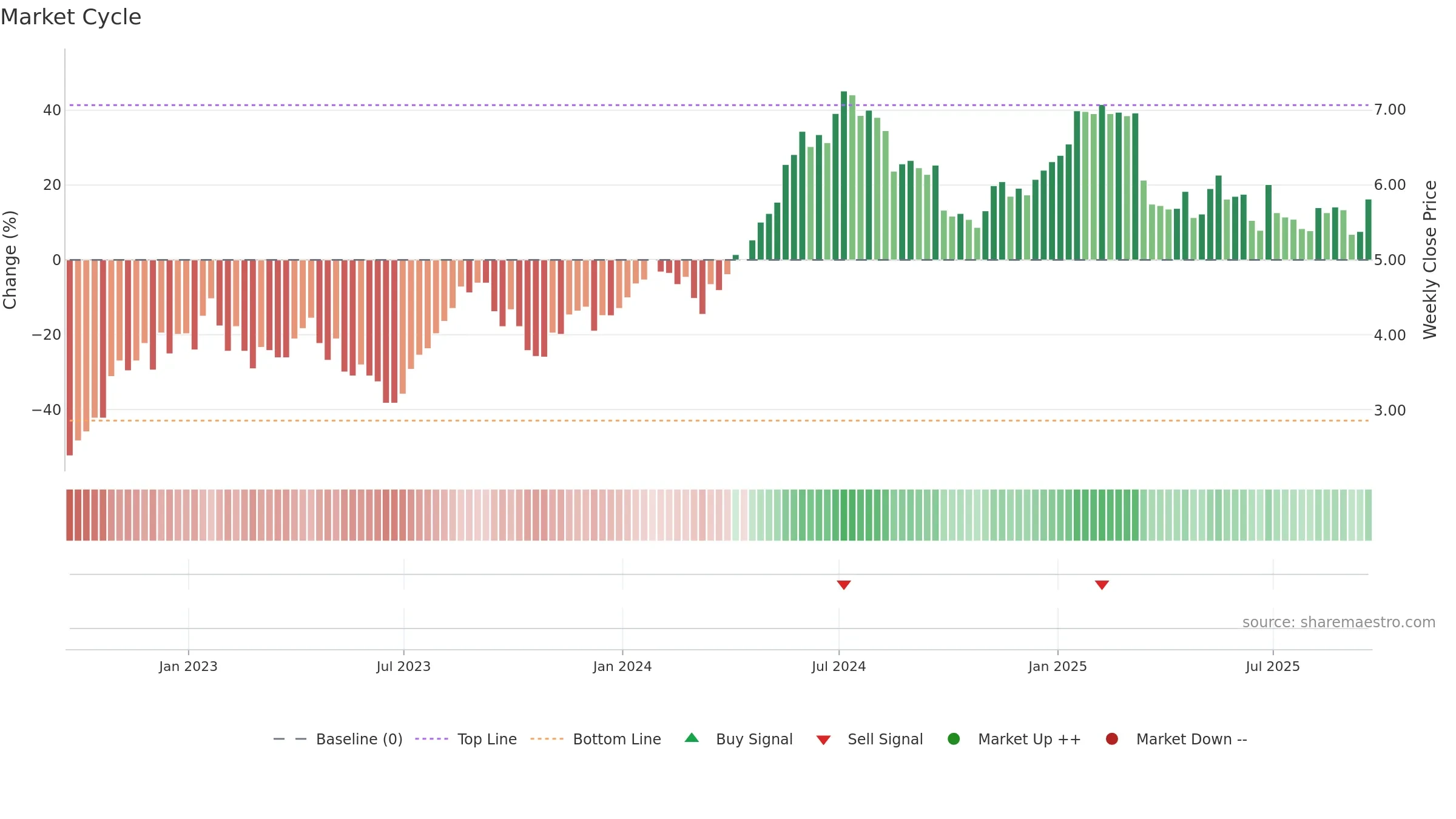This screenshot has width=1456, height=819.
Task: Click the Change (%) axis label
Action: [x=10, y=260]
